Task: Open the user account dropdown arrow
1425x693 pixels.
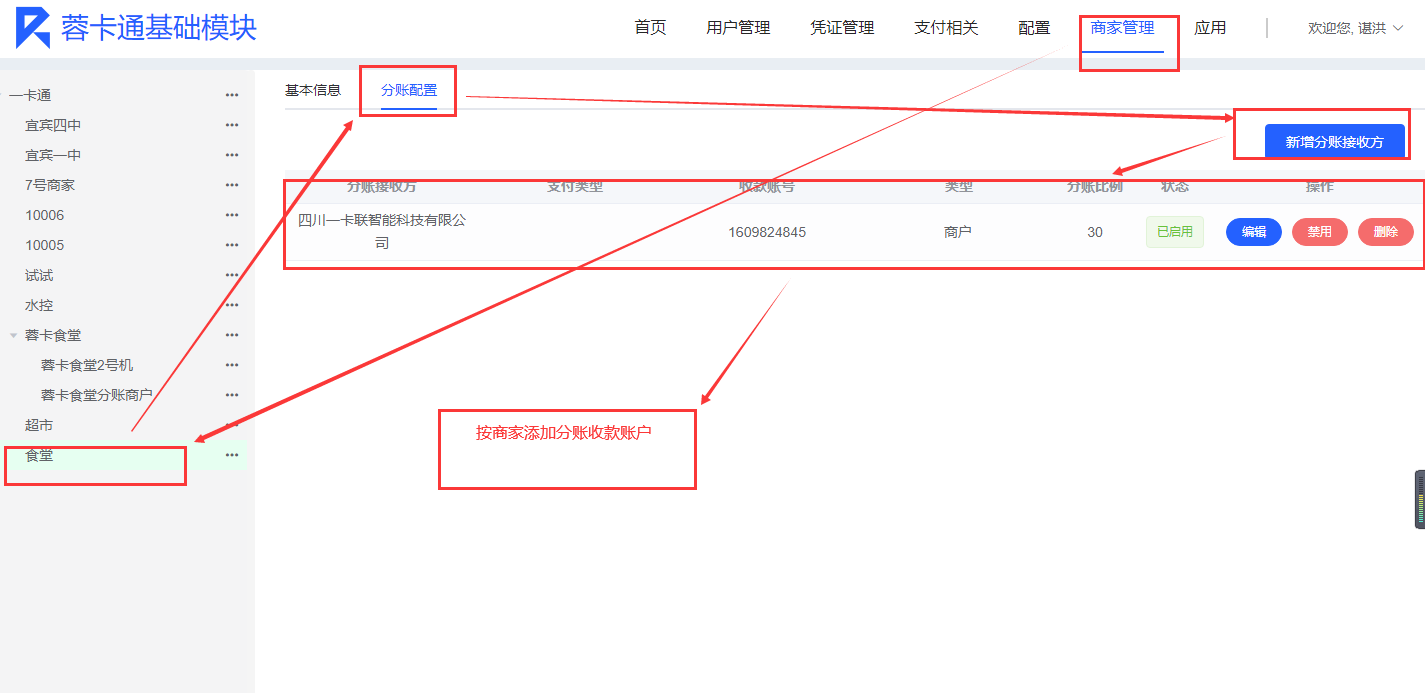Action: 1398,28
